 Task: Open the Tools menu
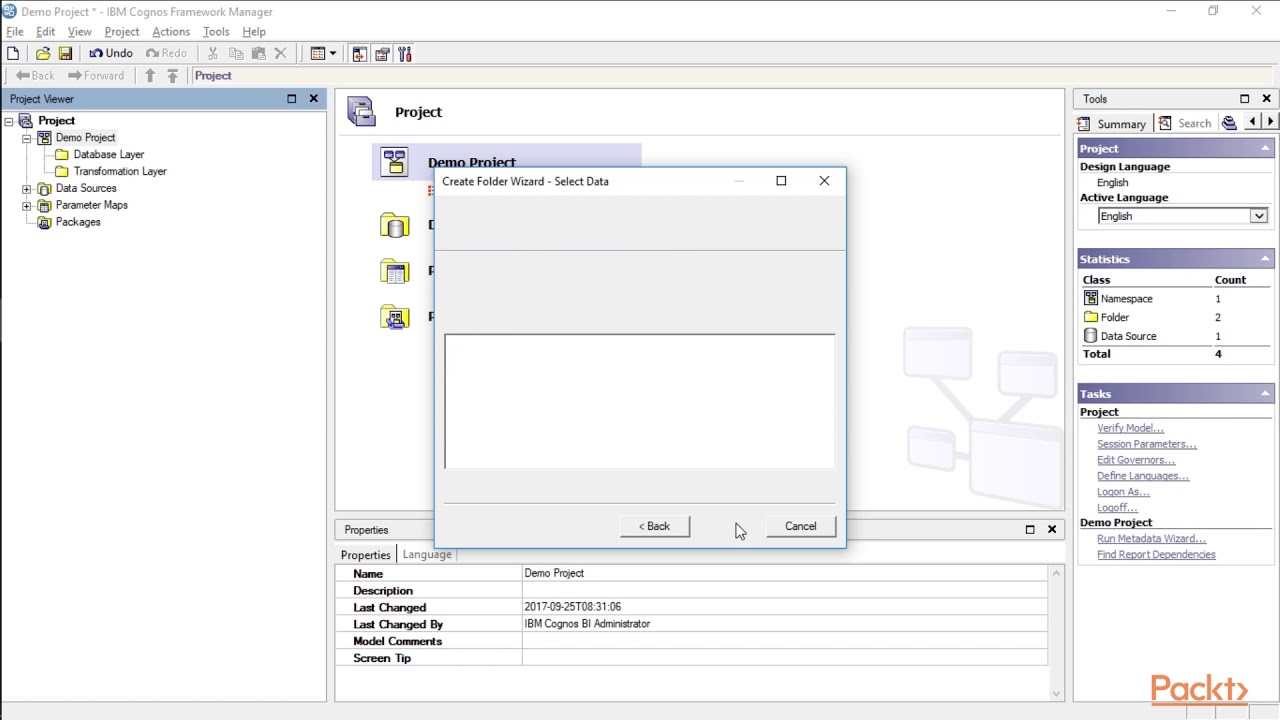coord(216,32)
